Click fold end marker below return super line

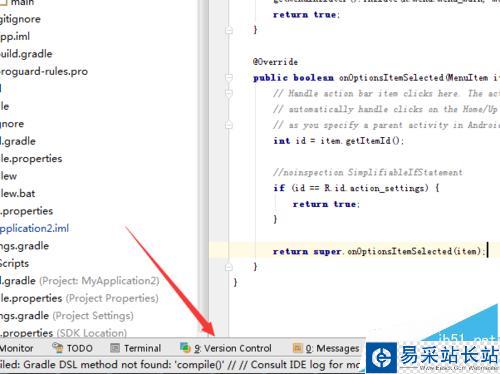229,267
